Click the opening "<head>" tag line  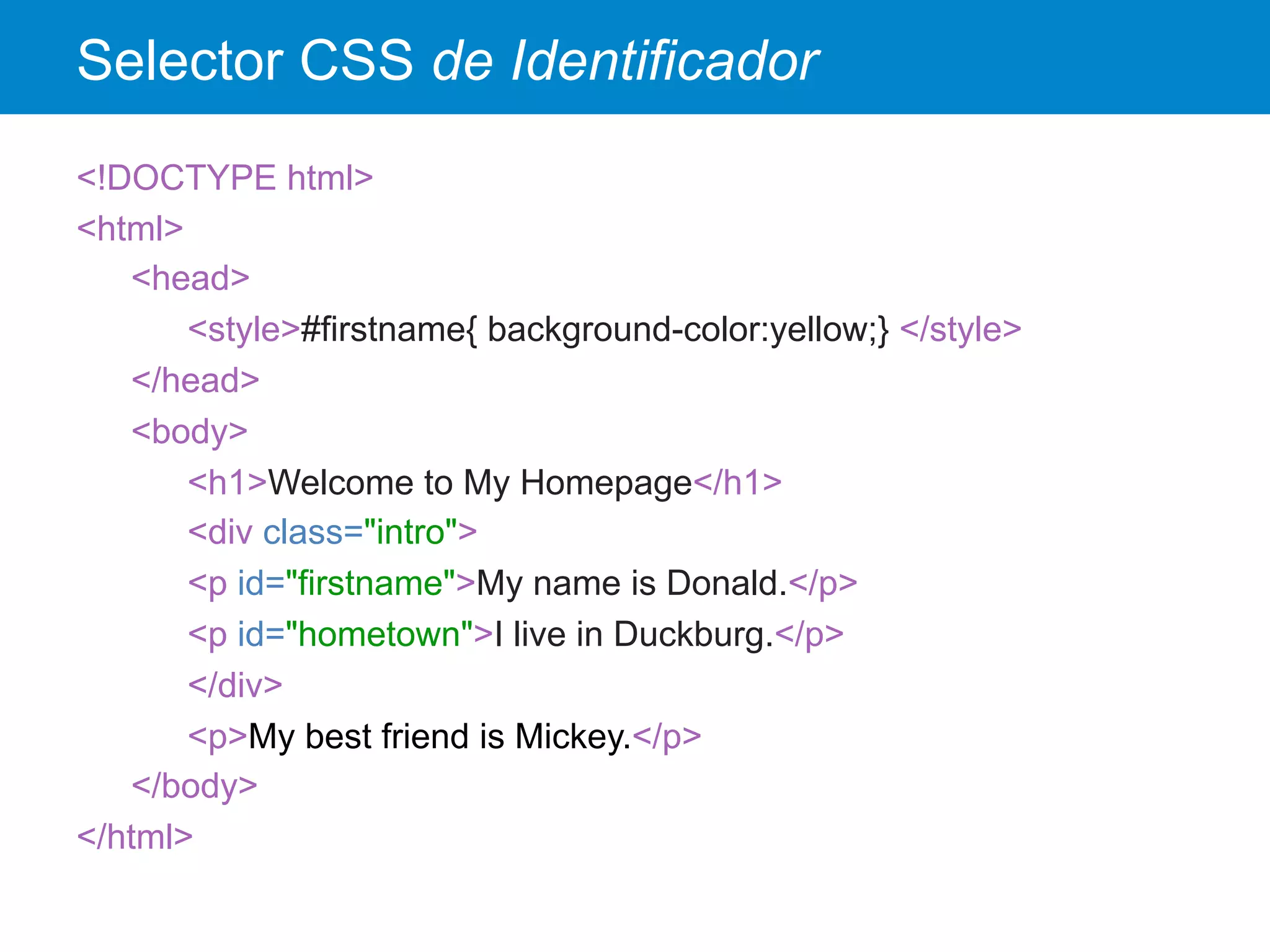190,278
